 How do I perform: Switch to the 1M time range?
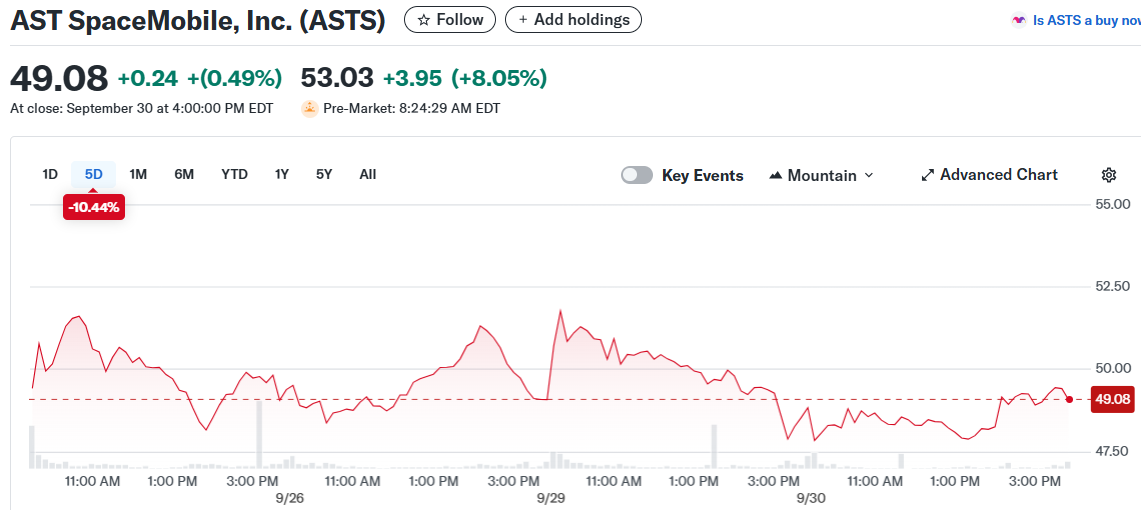point(138,174)
